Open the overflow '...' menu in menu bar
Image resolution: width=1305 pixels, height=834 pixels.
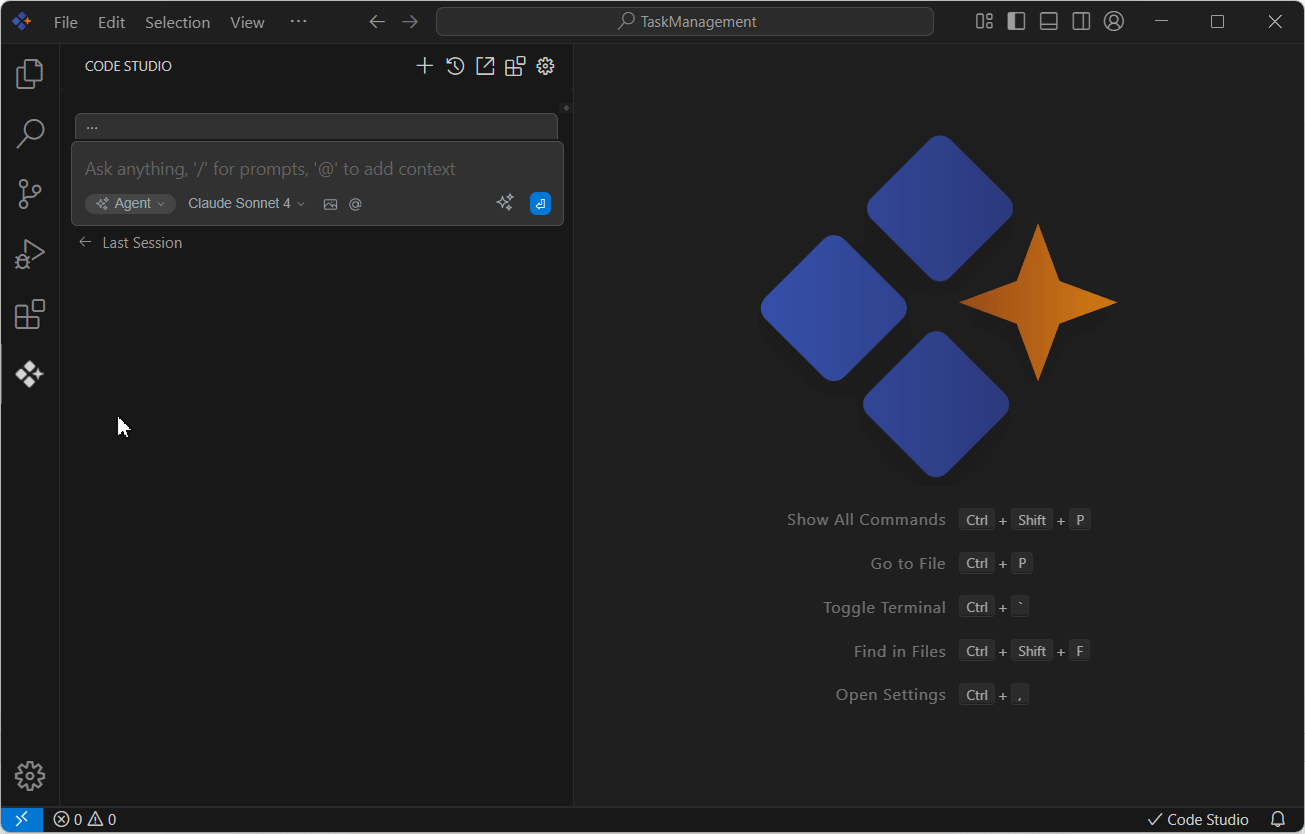(298, 22)
